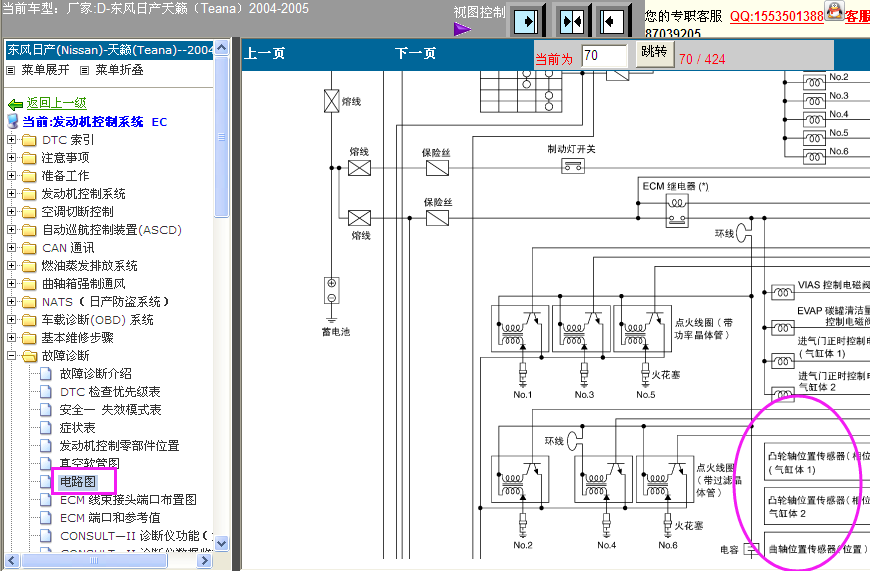The image size is (870, 571).
Task: Click the folder icon for CAN 通讯
Action: [x=29, y=248]
